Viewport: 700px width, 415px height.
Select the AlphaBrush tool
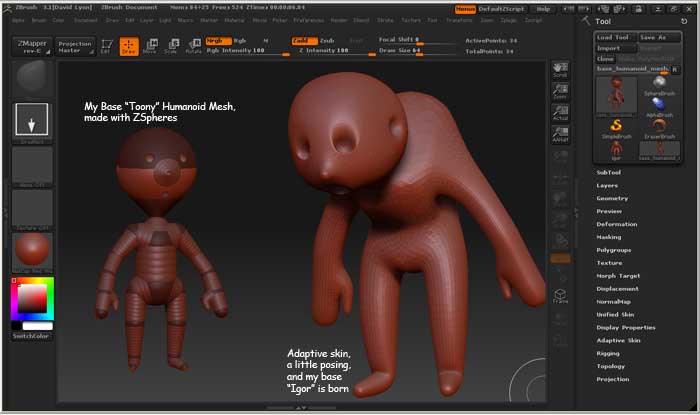tap(659, 108)
